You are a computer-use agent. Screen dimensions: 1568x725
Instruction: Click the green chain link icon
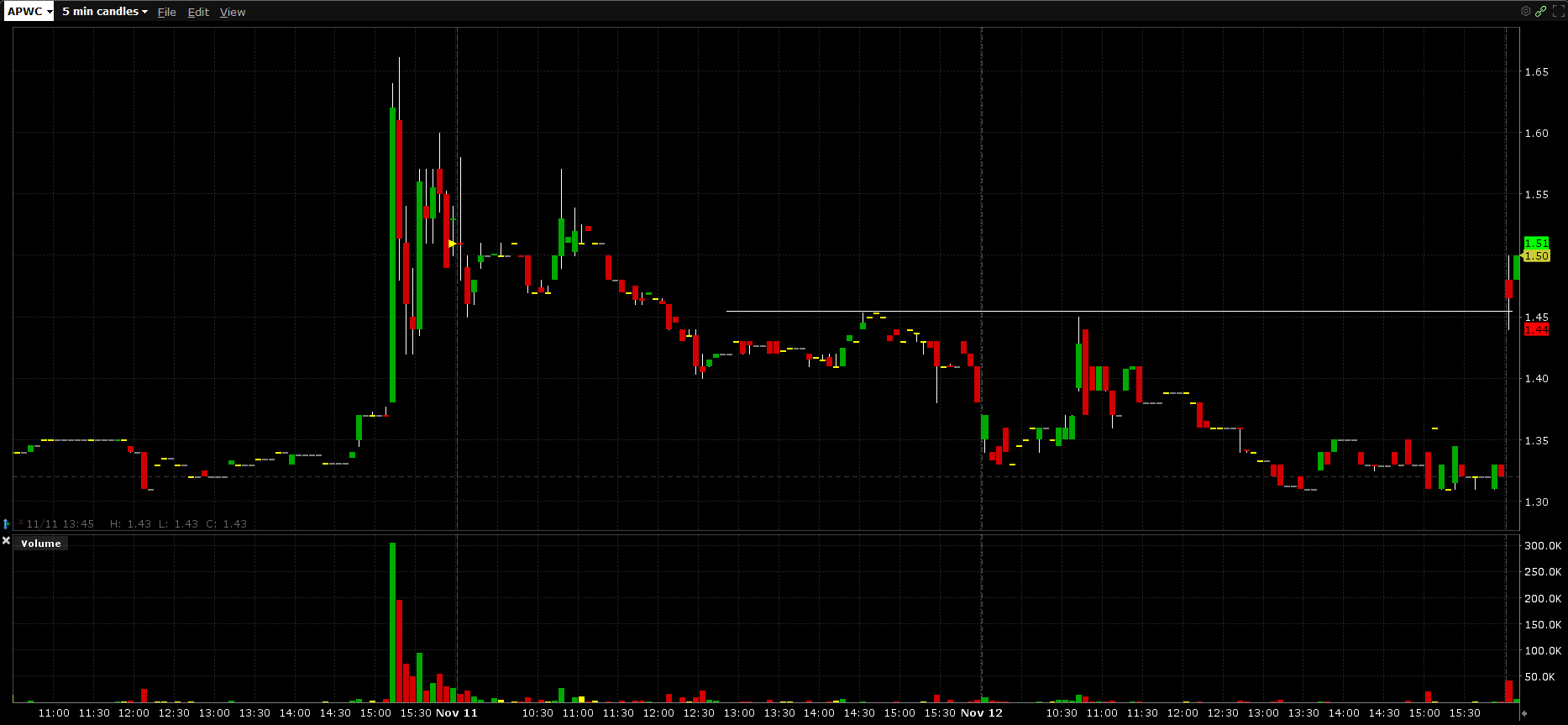[1541, 11]
